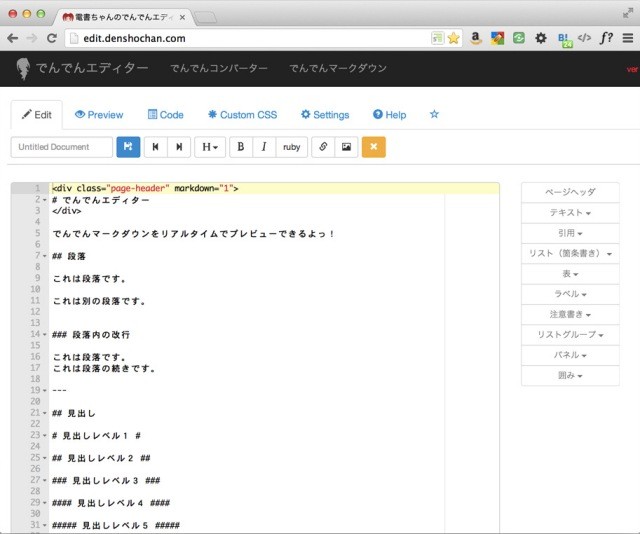Apply bold with the B button
The width and height of the screenshot is (640, 534).
coord(241,147)
